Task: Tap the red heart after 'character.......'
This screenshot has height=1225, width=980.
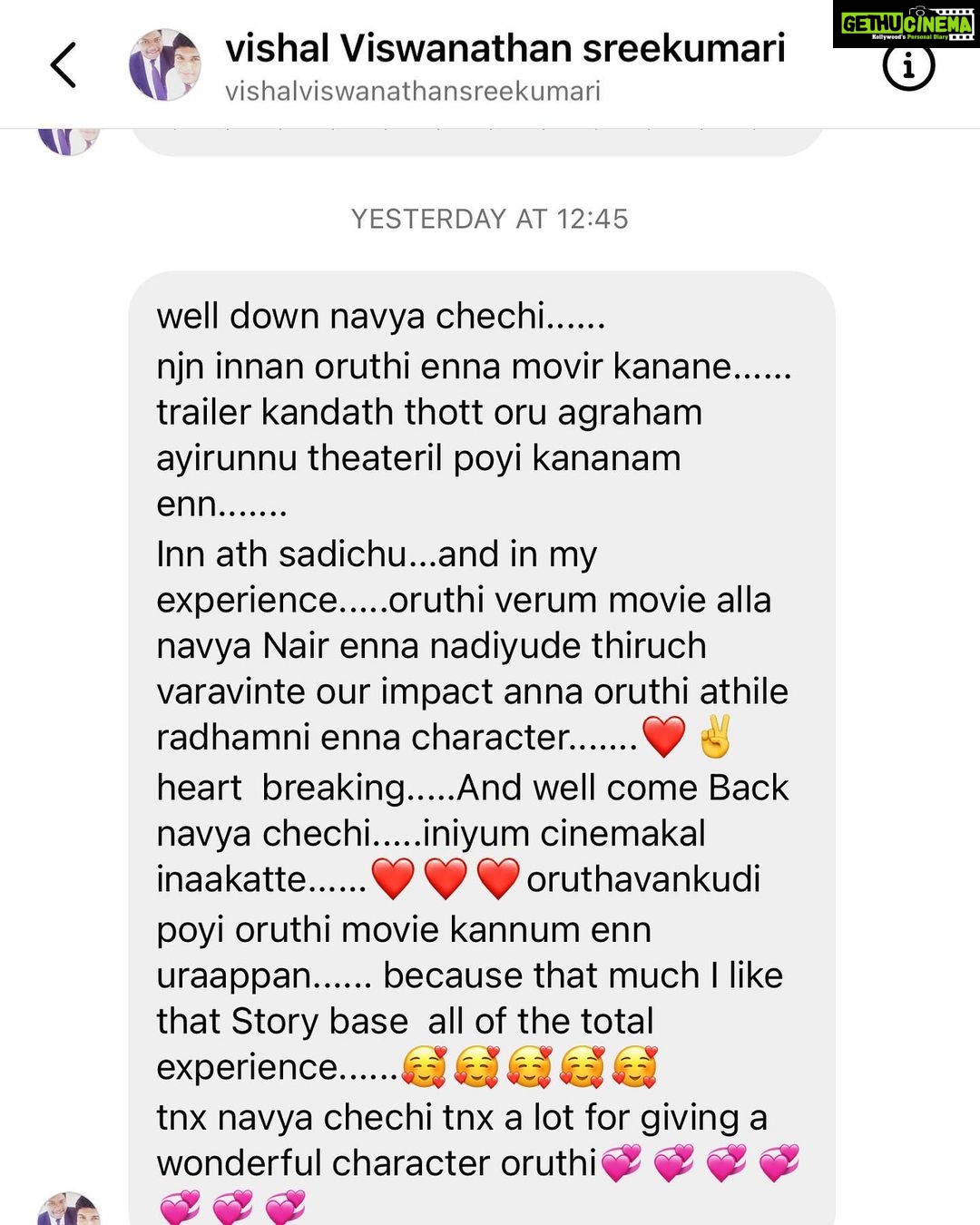Action: pyautogui.click(x=664, y=737)
